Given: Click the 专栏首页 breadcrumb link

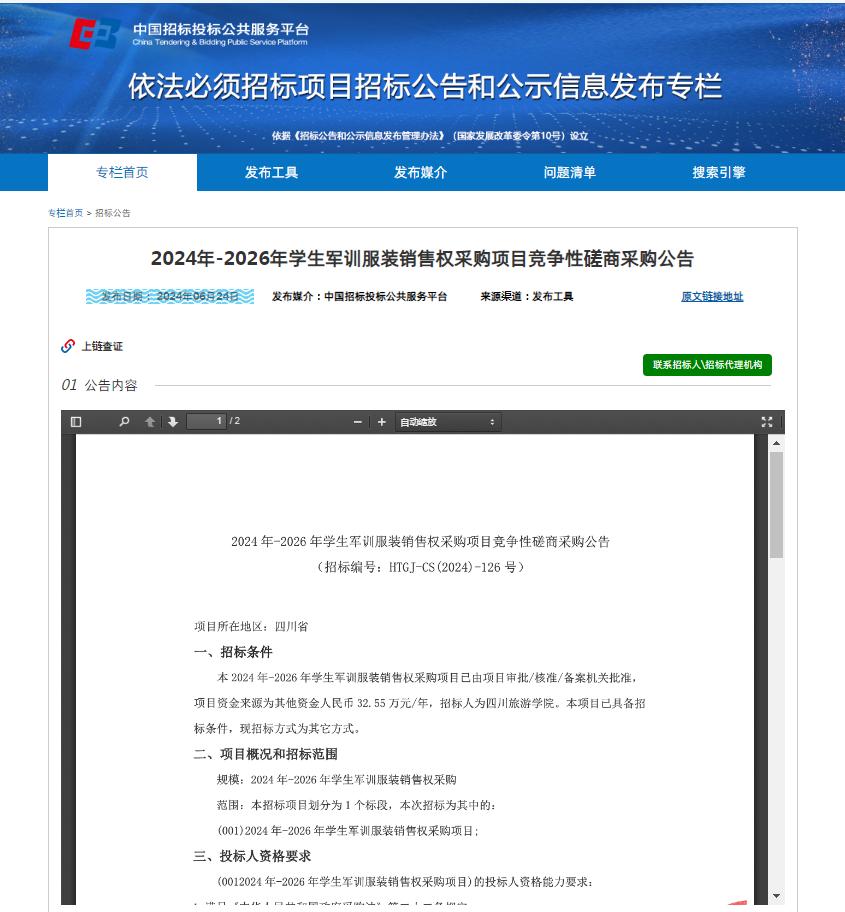Looking at the screenshot, I should click(66, 213).
